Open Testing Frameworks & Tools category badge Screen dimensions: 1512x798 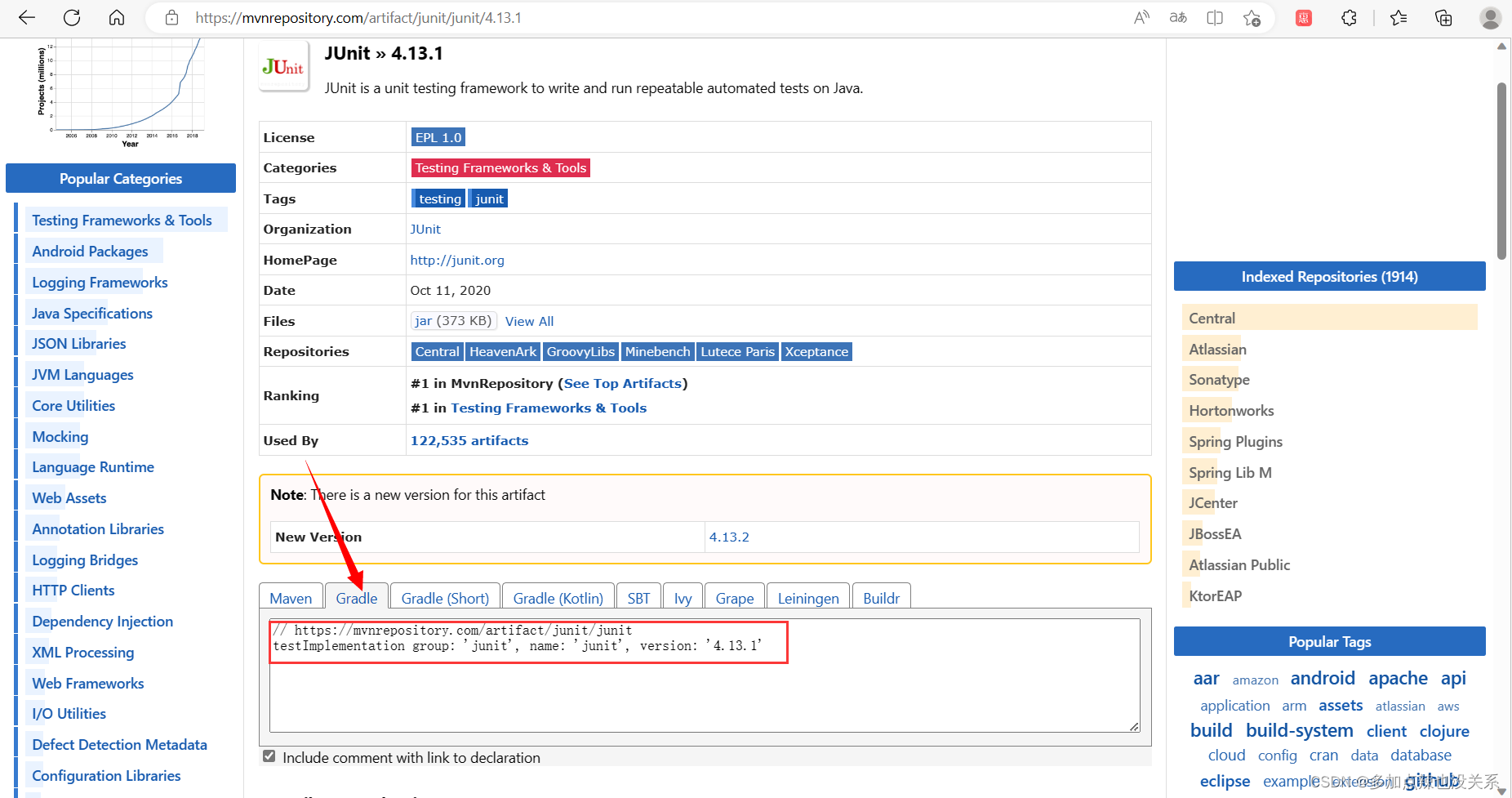click(500, 167)
